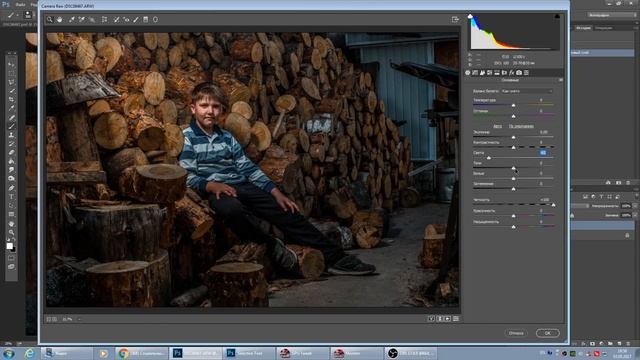The height and width of the screenshot is (360, 640).
Task: Copy current settings to before icon
Action: coord(448,319)
